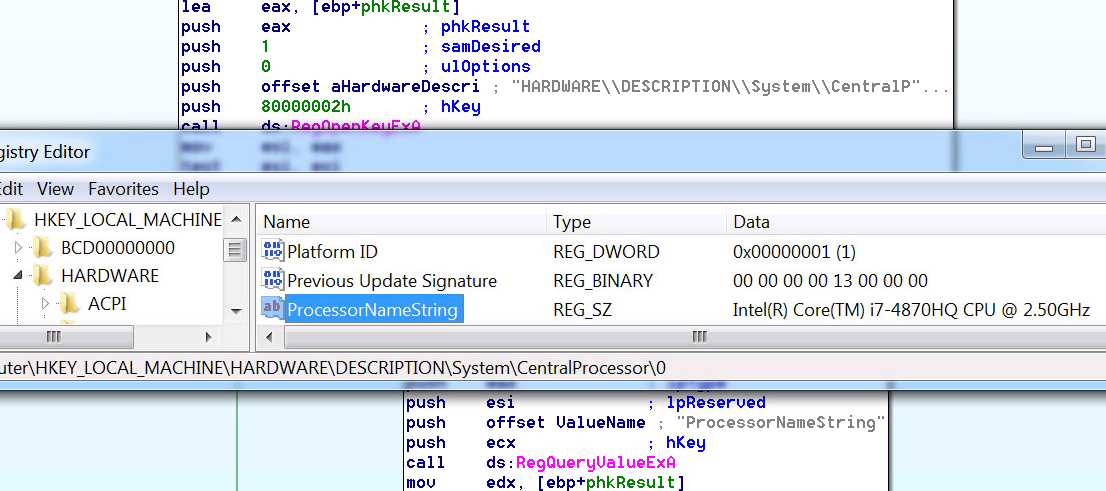The width and height of the screenshot is (1106, 491).
Task: Select the ProcessorNameString value name
Action: coord(372,309)
